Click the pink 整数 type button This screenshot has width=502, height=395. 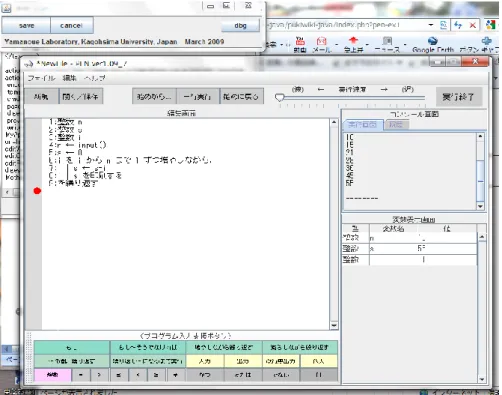tap(52, 375)
